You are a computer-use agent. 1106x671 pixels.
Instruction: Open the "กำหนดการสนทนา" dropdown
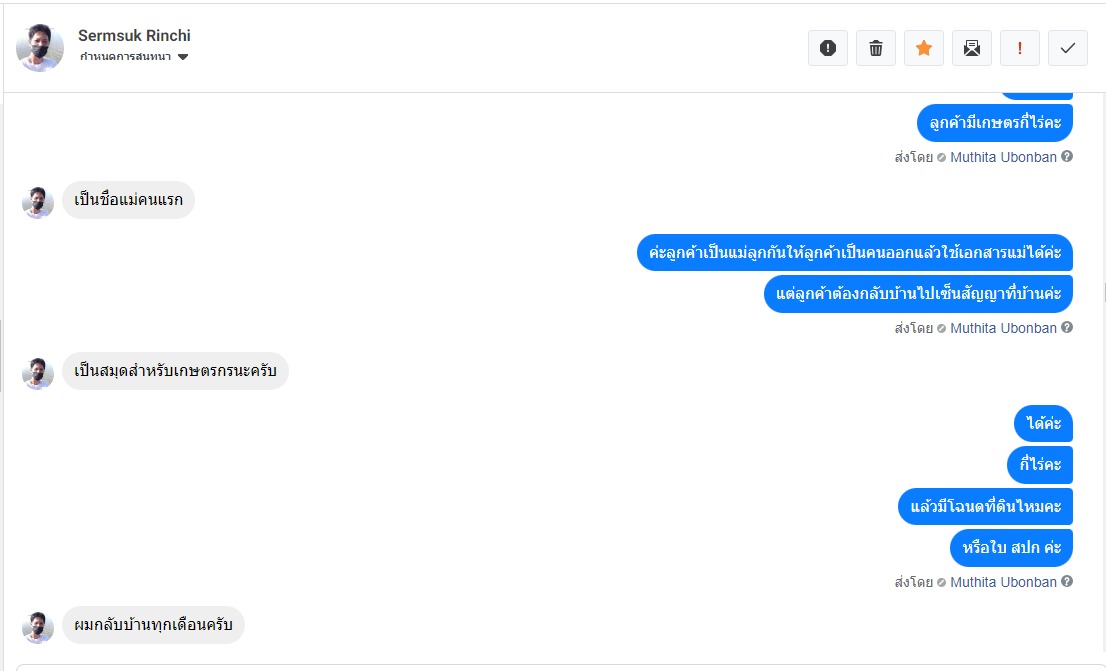click(x=135, y=57)
